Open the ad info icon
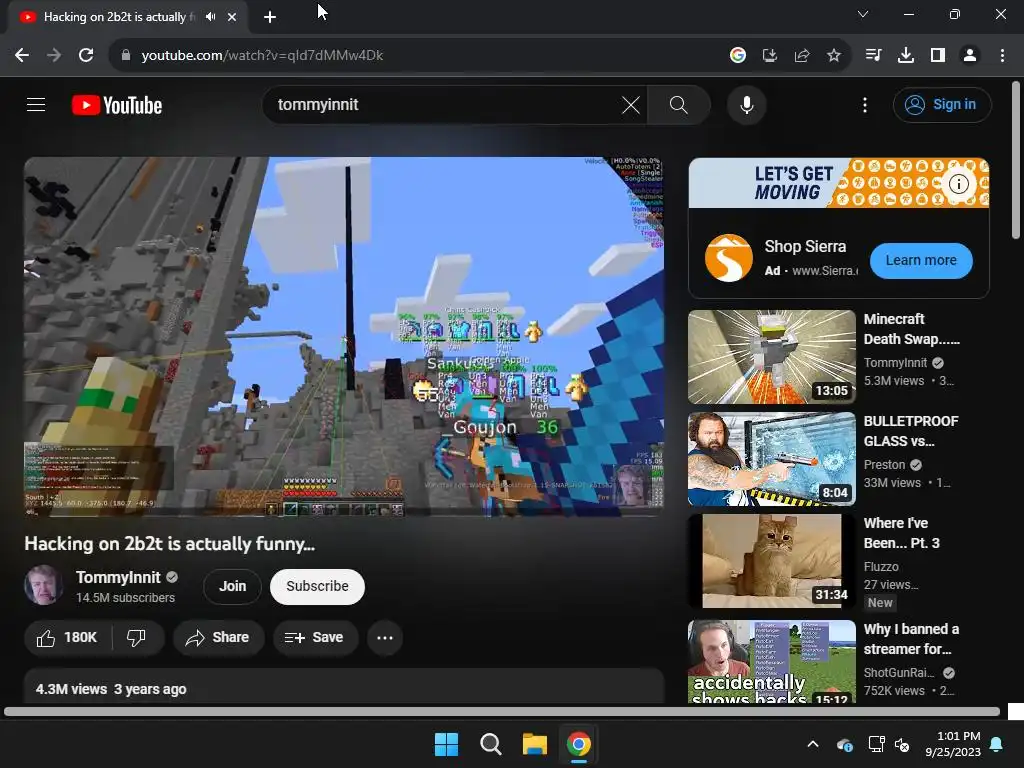The width and height of the screenshot is (1024, 768). point(958,184)
